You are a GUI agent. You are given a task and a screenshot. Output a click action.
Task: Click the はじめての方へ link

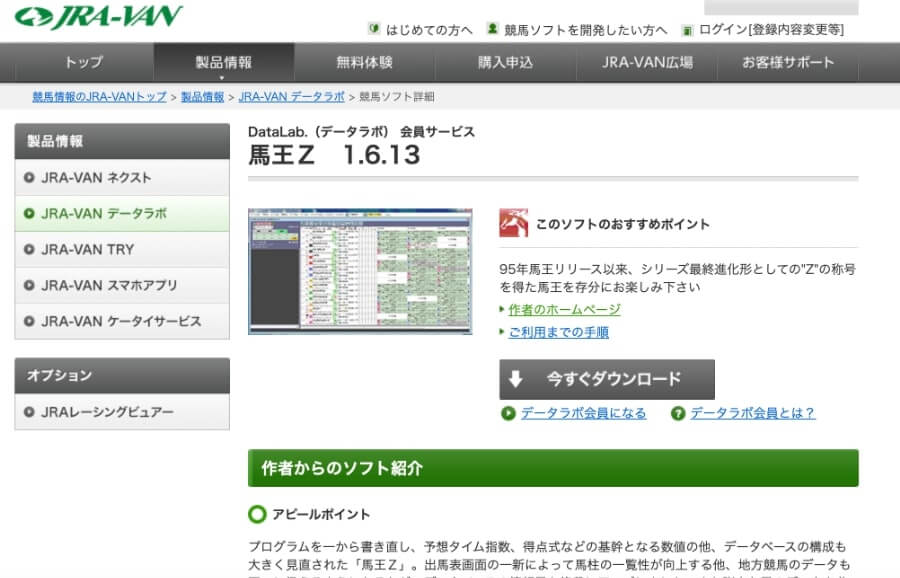(429, 30)
